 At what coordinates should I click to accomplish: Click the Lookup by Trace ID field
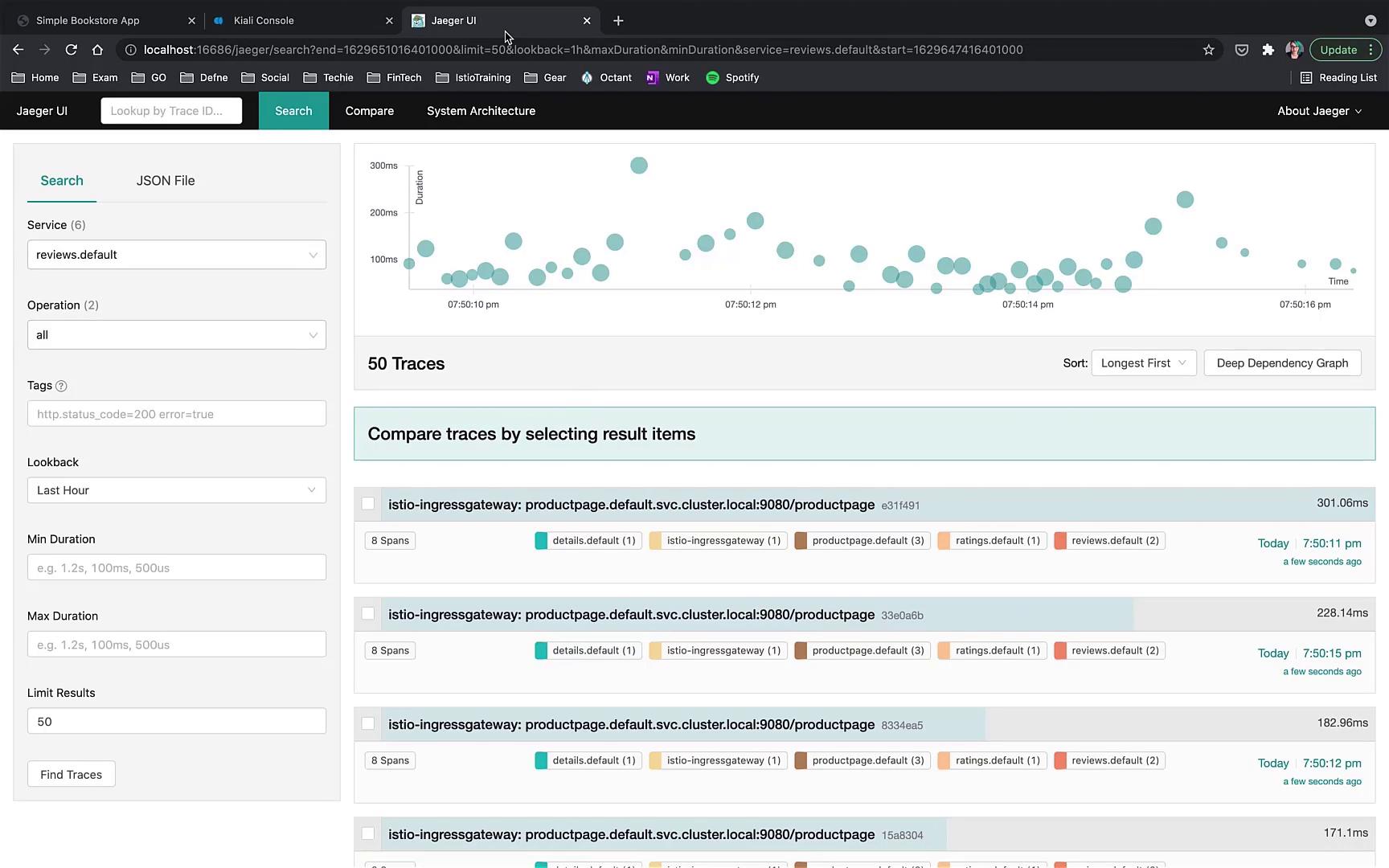tap(171, 111)
